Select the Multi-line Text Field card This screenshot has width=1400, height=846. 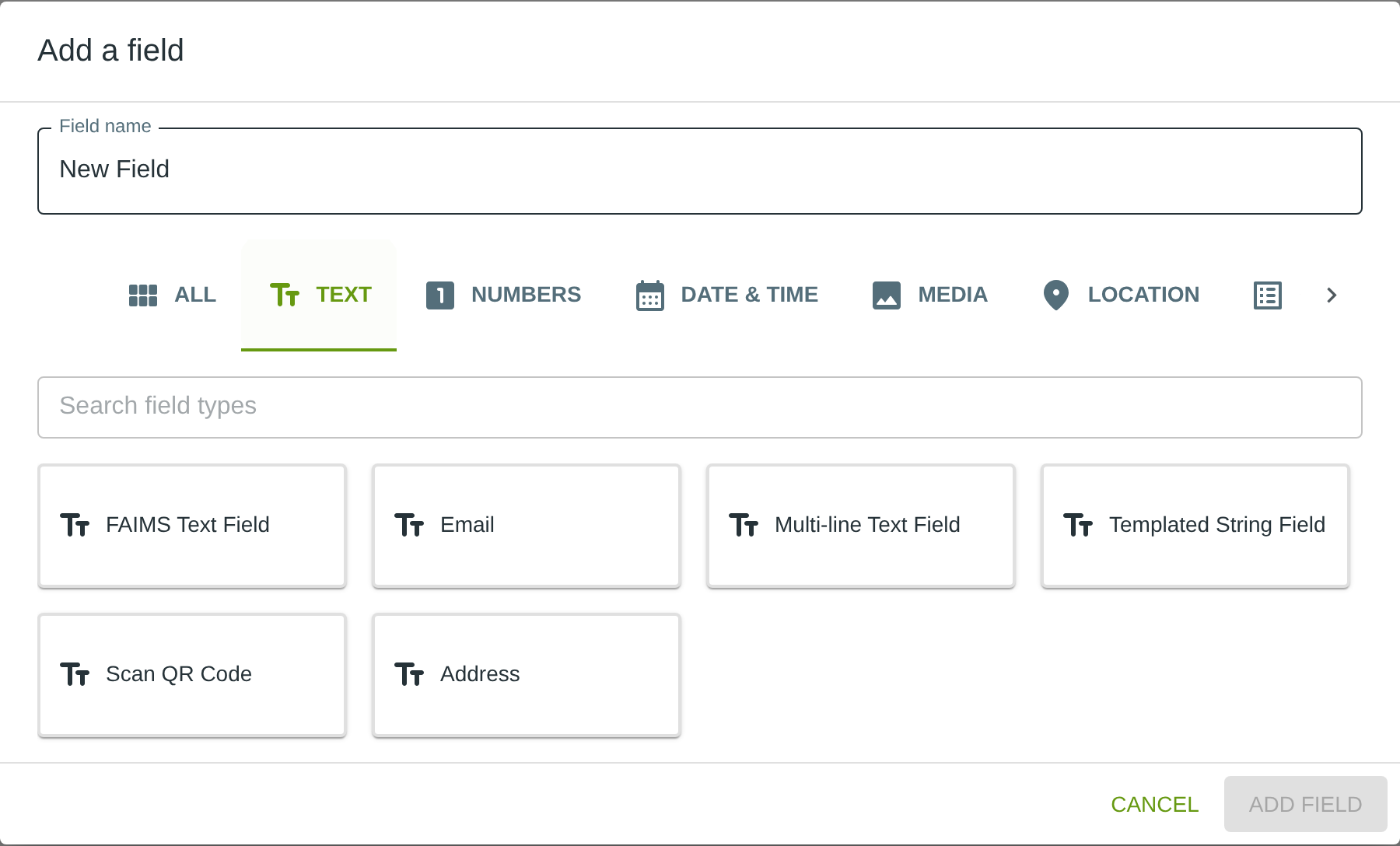tap(861, 526)
